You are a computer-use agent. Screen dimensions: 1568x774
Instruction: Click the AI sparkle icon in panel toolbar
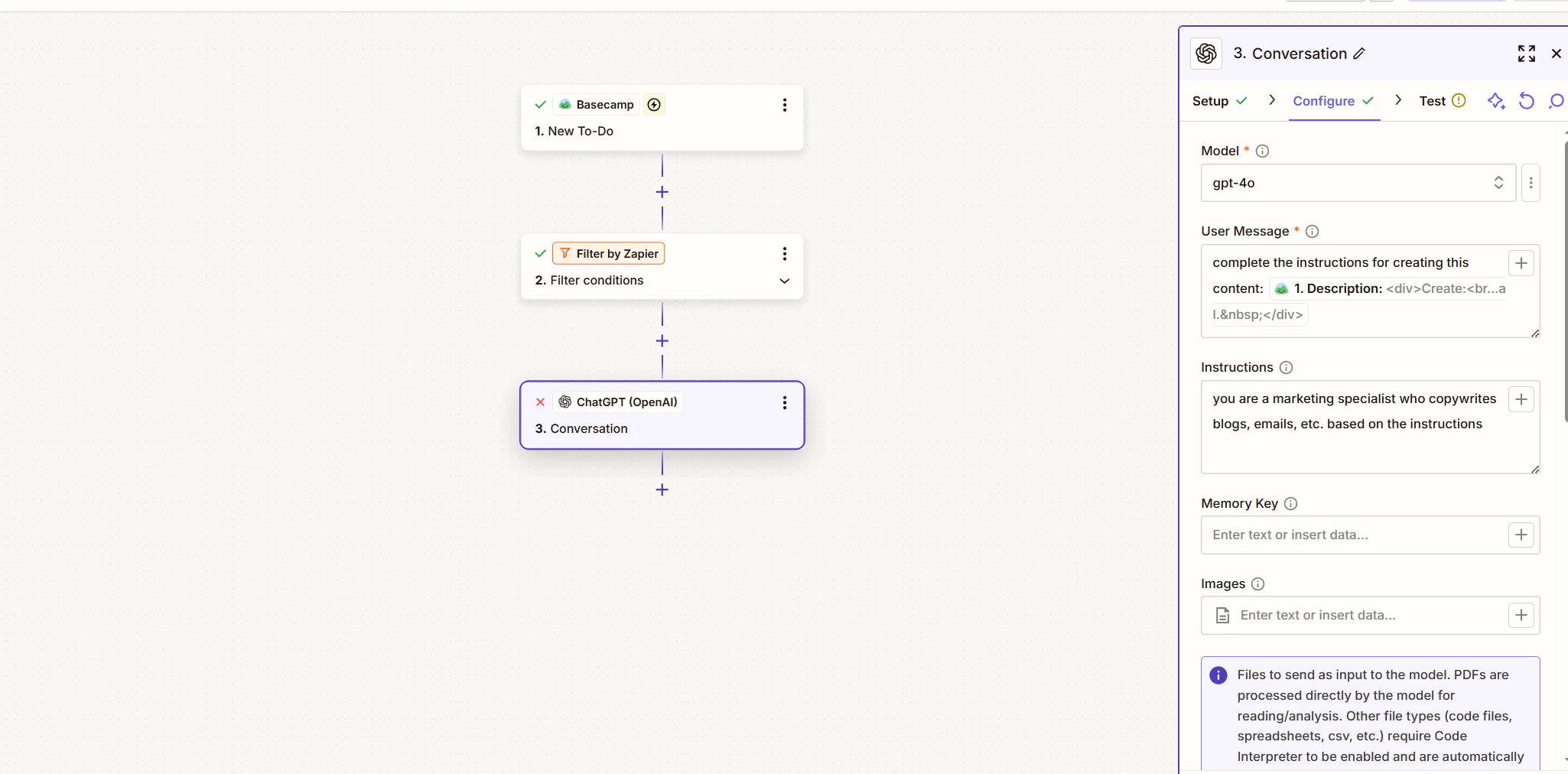point(1496,101)
